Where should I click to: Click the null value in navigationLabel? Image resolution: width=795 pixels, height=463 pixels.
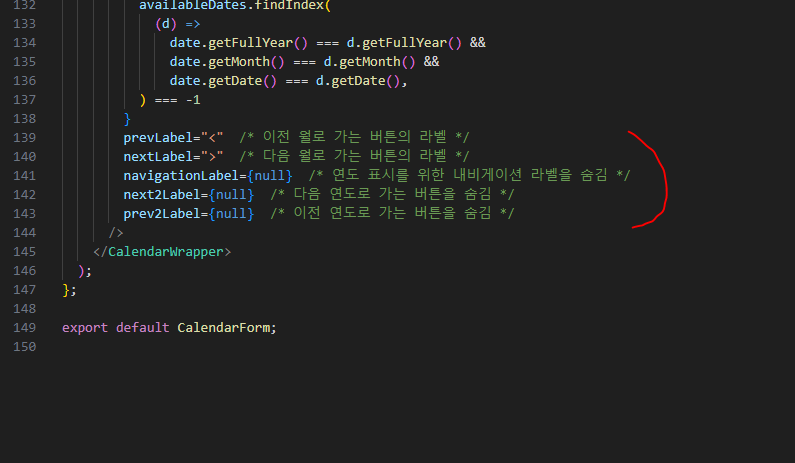click(270, 175)
